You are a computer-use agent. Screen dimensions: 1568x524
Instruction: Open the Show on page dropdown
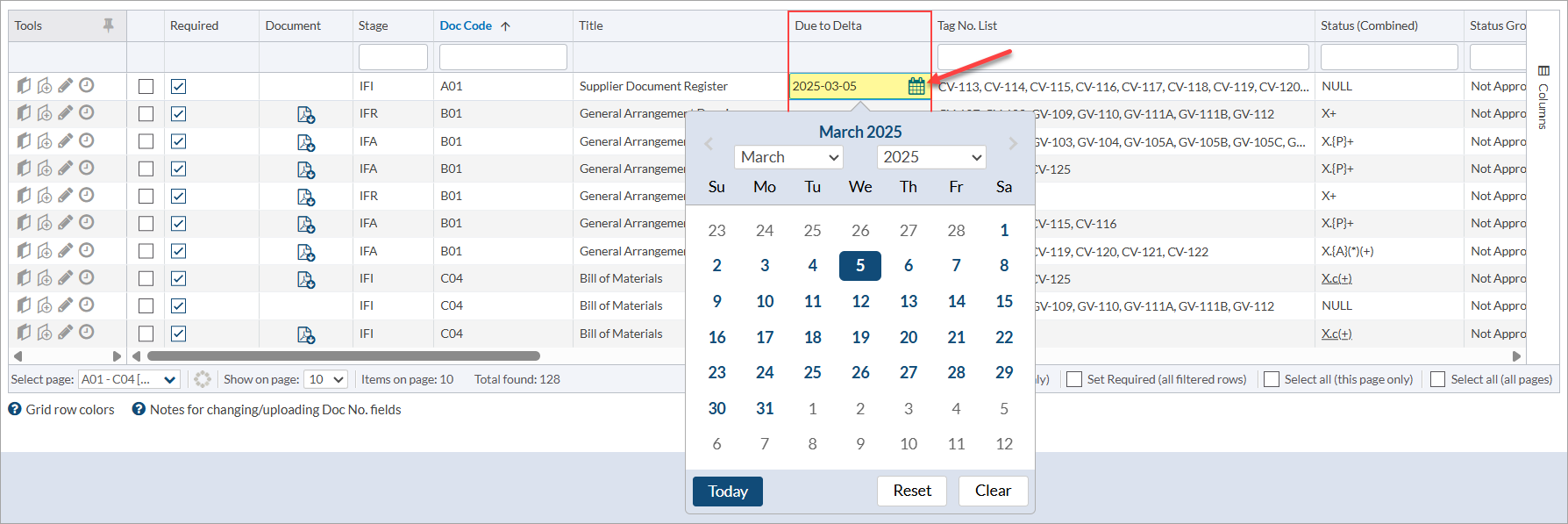click(325, 379)
